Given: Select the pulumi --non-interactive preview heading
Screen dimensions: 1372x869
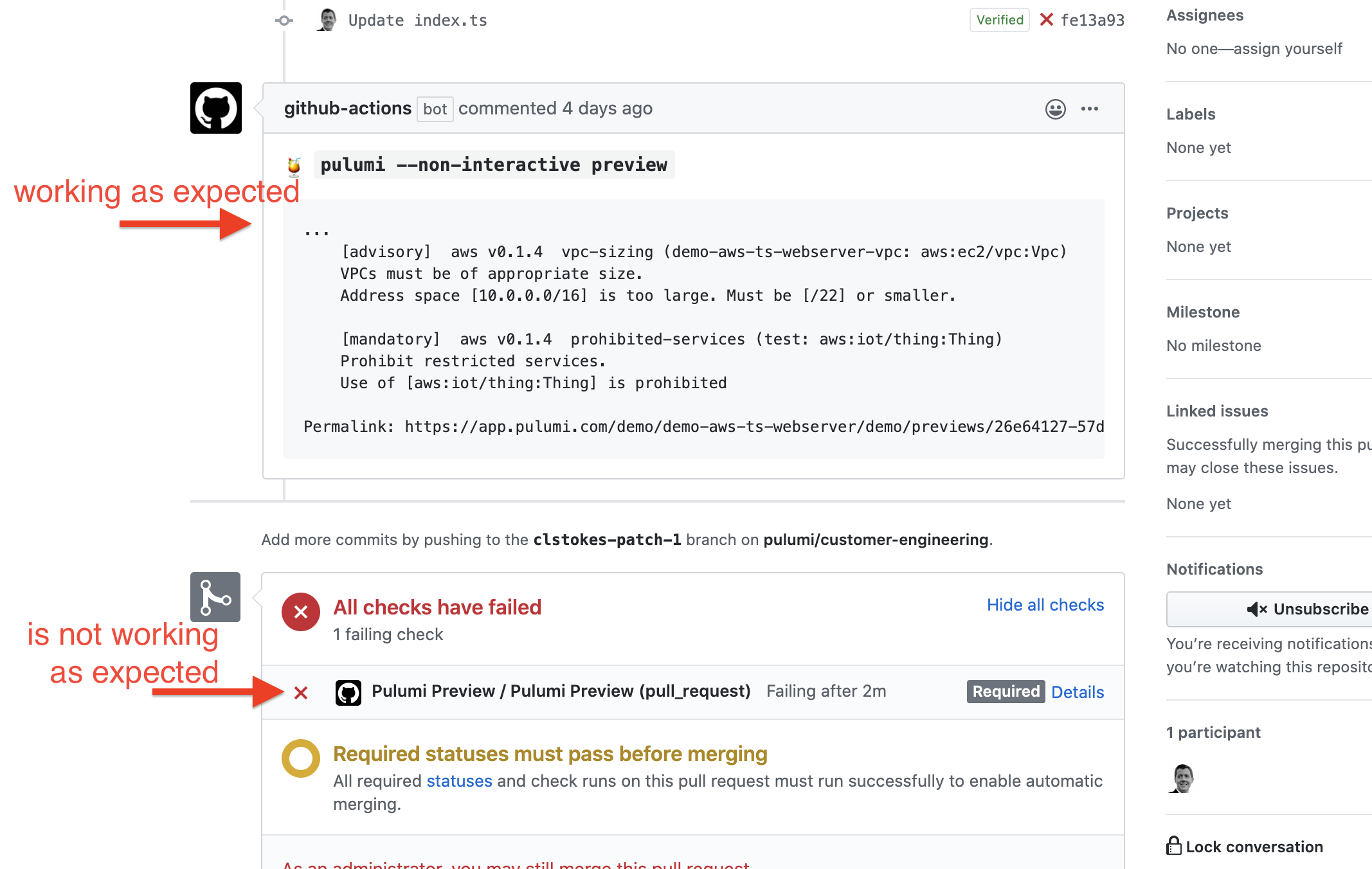Looking at the screenshot, I should click(494, 165).
